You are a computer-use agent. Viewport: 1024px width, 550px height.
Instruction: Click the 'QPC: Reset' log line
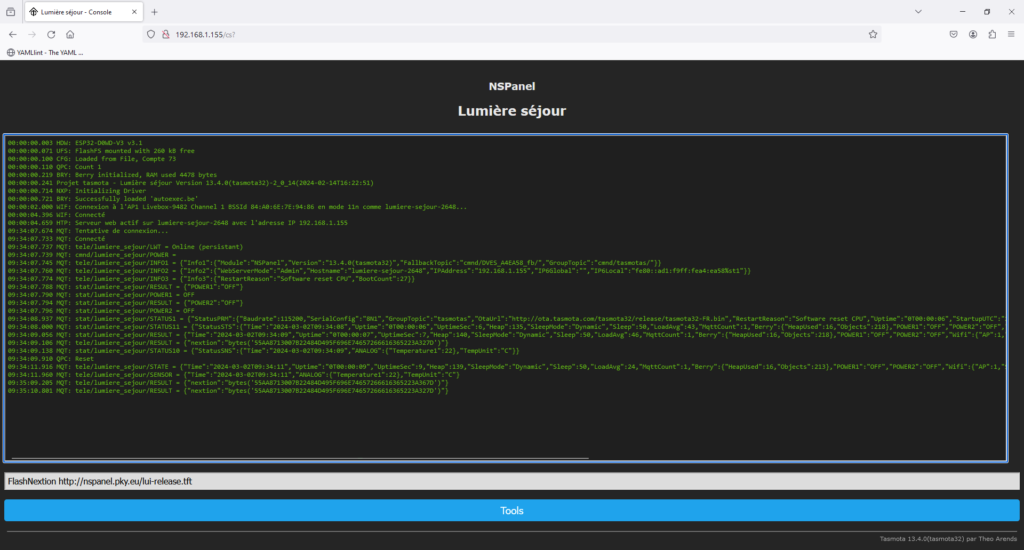[51, 359]
